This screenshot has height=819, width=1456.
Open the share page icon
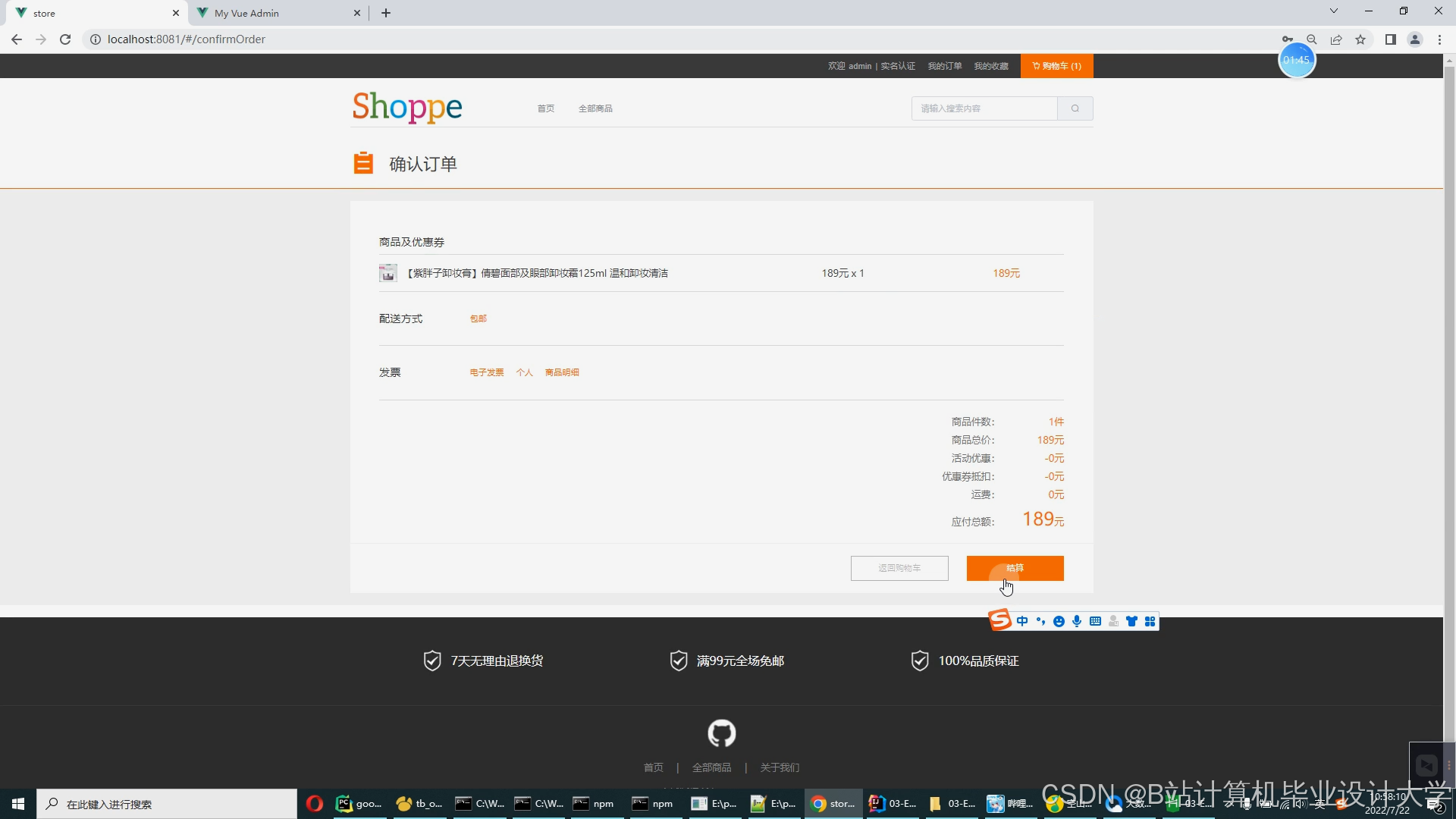point(1336,39)
